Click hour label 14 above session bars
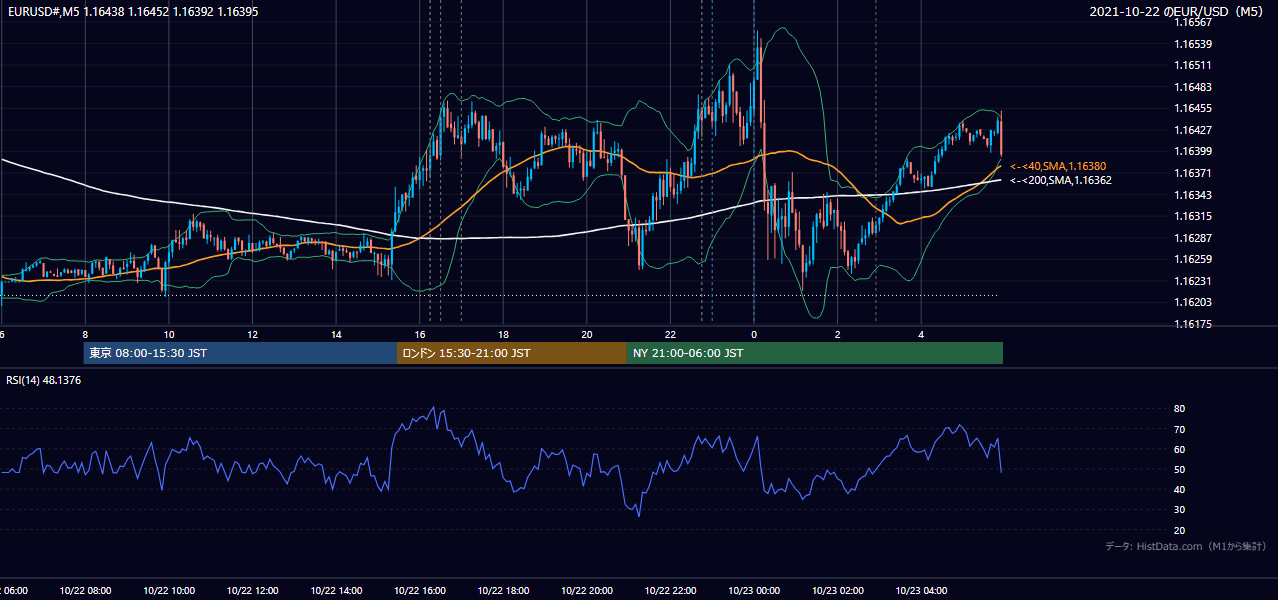 (x=336, y=334)
